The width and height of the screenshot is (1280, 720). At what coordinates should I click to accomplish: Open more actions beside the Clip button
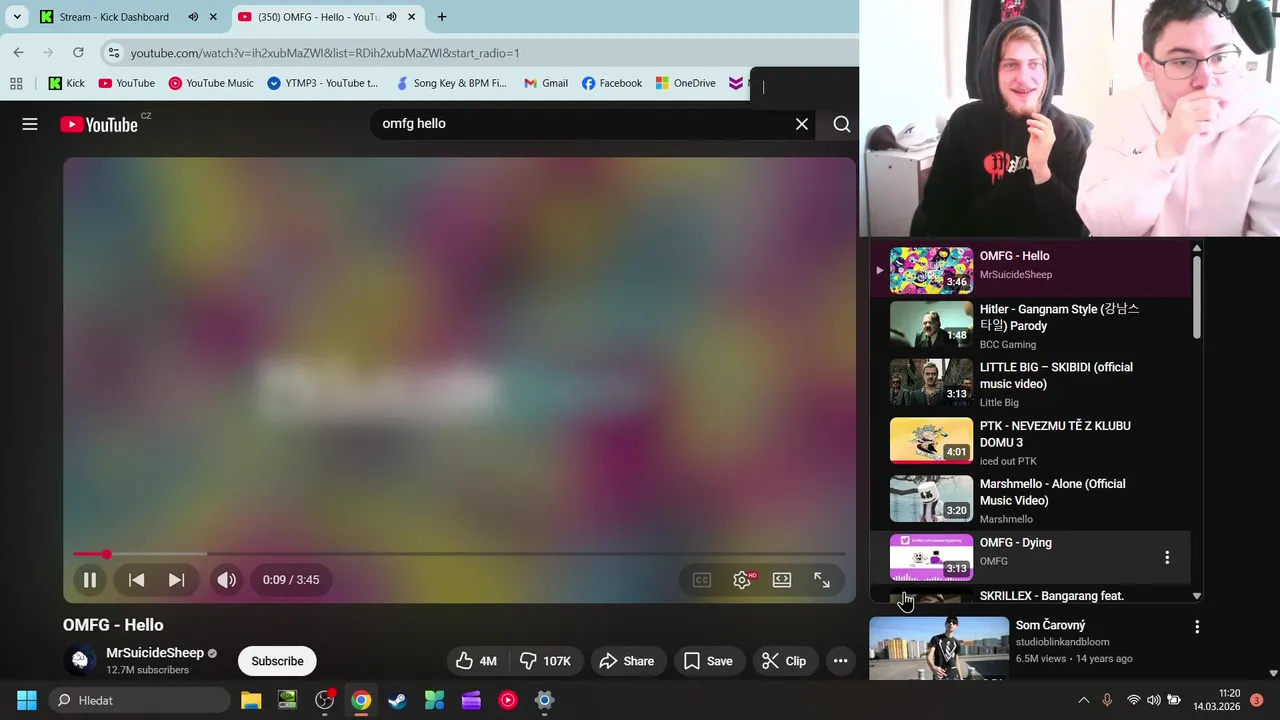point(840,661)
